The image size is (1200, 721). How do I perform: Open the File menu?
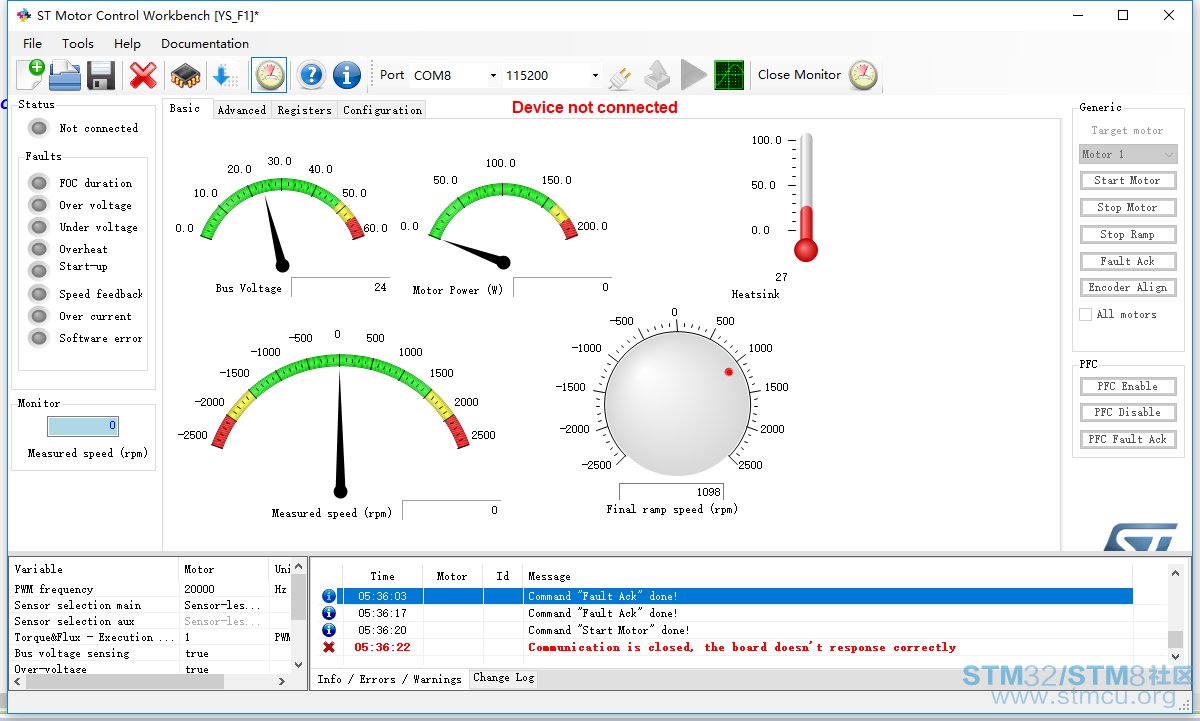[x=33, y=43]
